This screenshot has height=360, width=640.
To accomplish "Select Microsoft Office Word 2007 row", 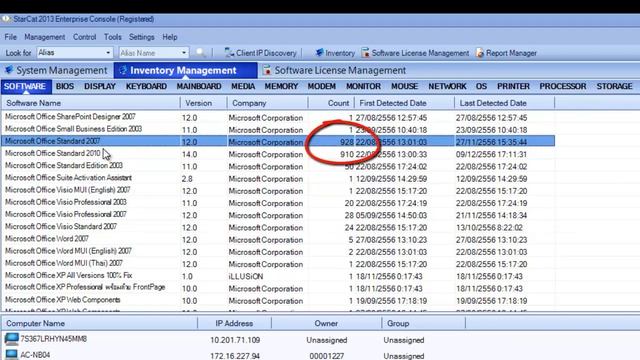I will [x=278, y=240].
